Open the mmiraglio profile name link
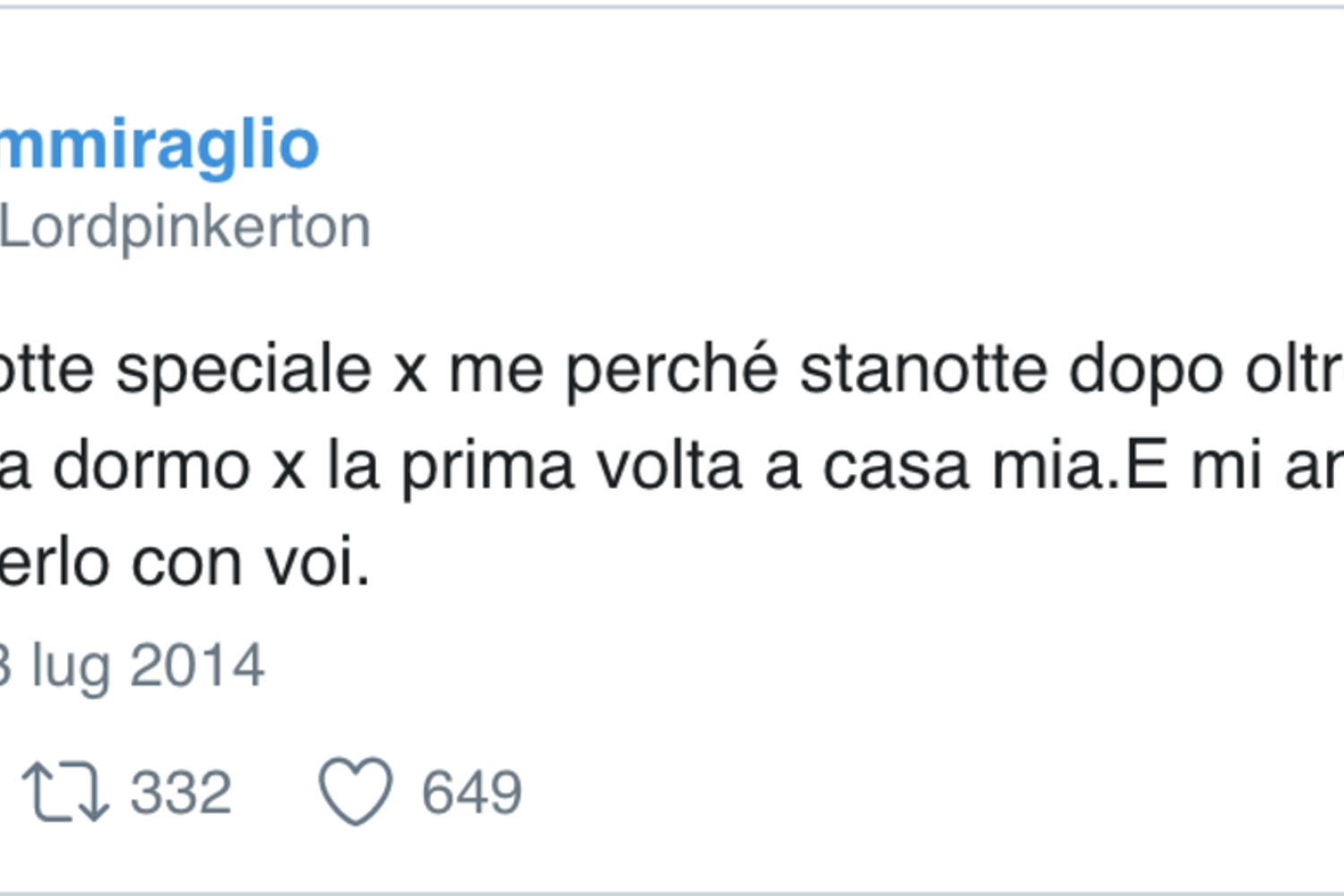1344x896 pixels. coord(159,145)
